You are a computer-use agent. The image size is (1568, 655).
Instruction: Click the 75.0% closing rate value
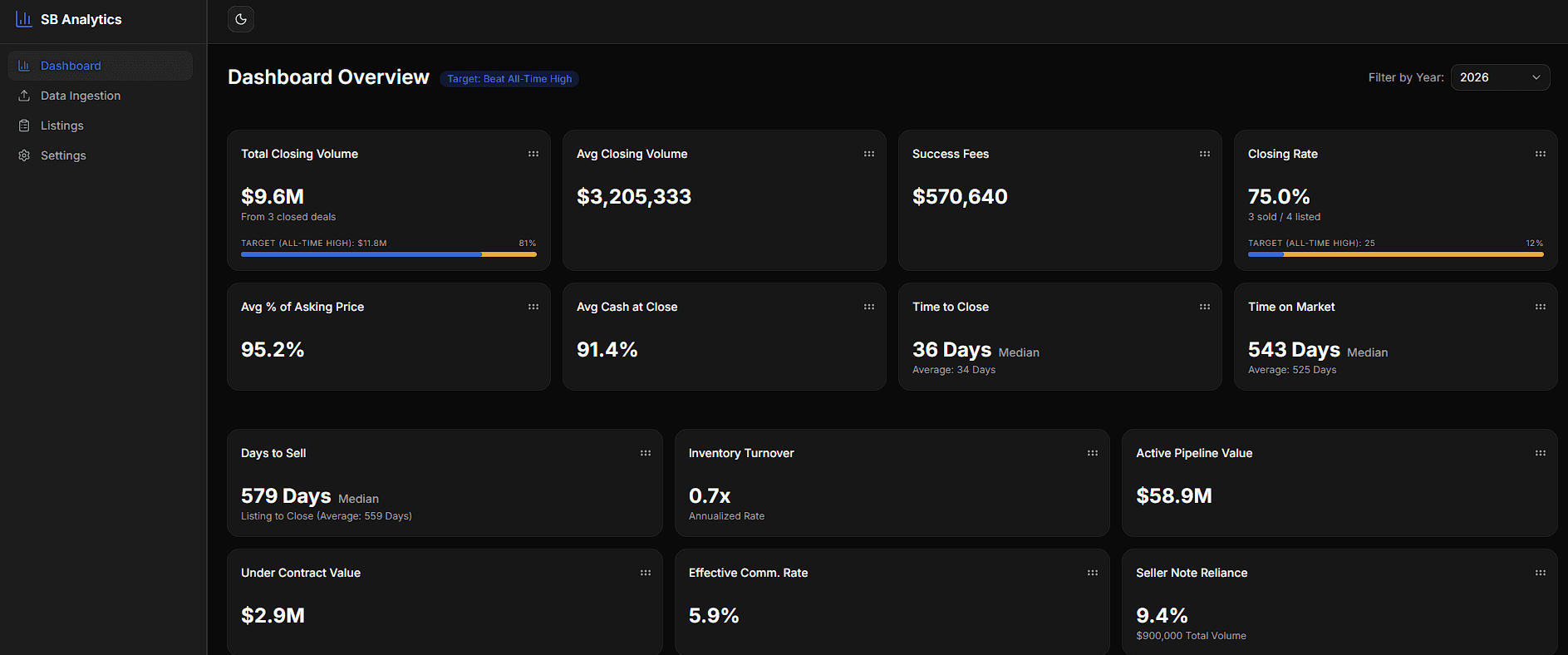tap(1279, 197)
